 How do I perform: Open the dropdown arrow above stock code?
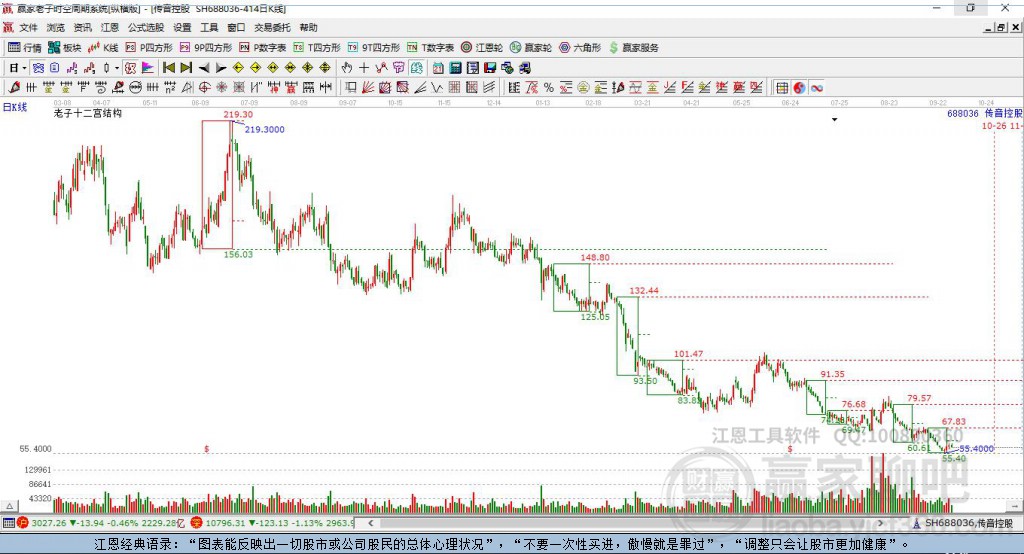834,120
